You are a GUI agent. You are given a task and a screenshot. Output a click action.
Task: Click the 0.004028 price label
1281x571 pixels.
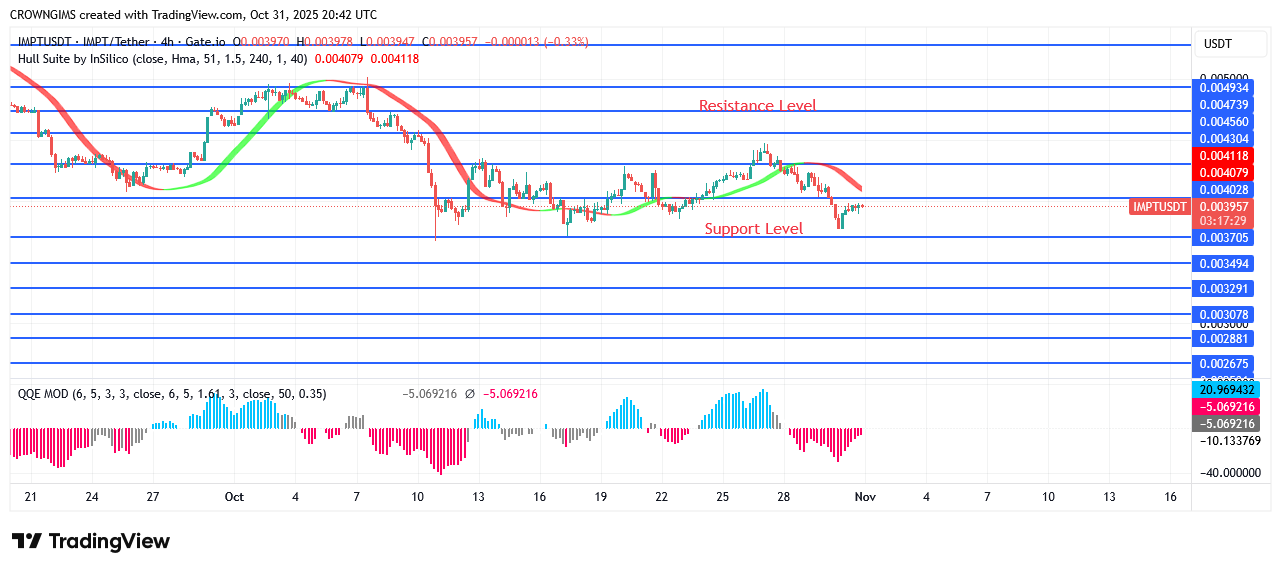tap(1224, 190)
